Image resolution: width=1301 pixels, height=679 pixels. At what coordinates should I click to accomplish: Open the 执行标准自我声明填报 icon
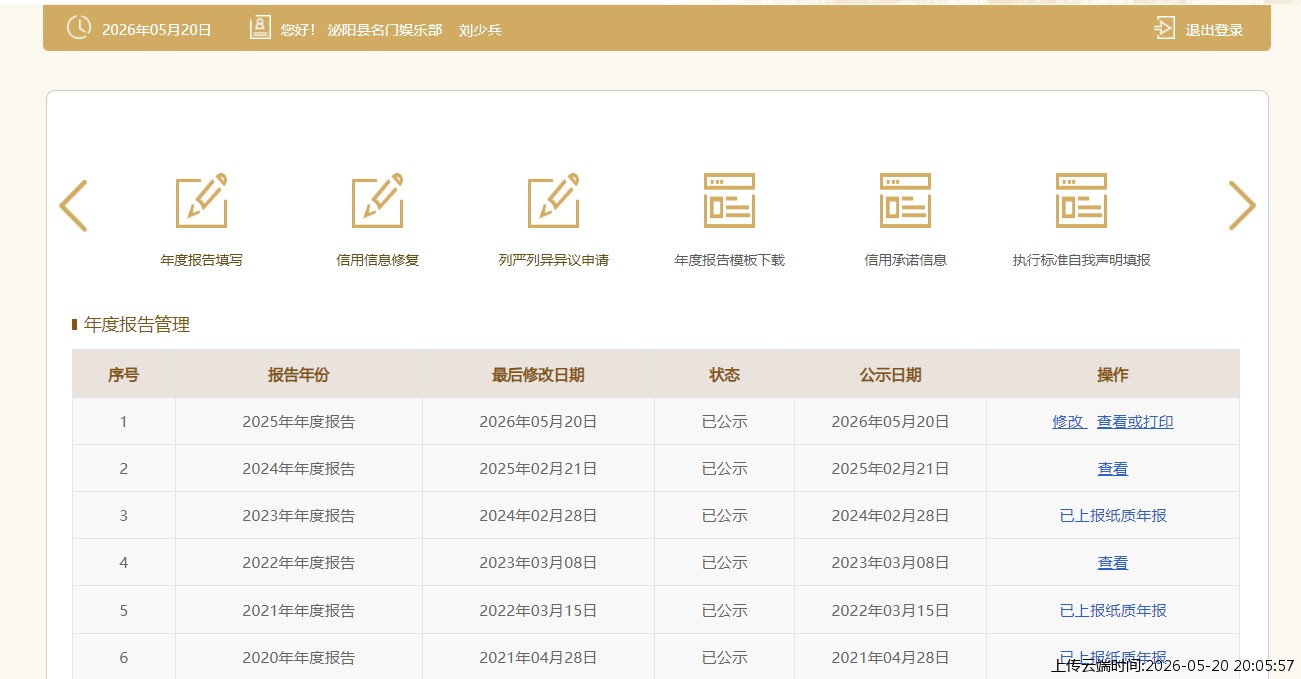1081,200
